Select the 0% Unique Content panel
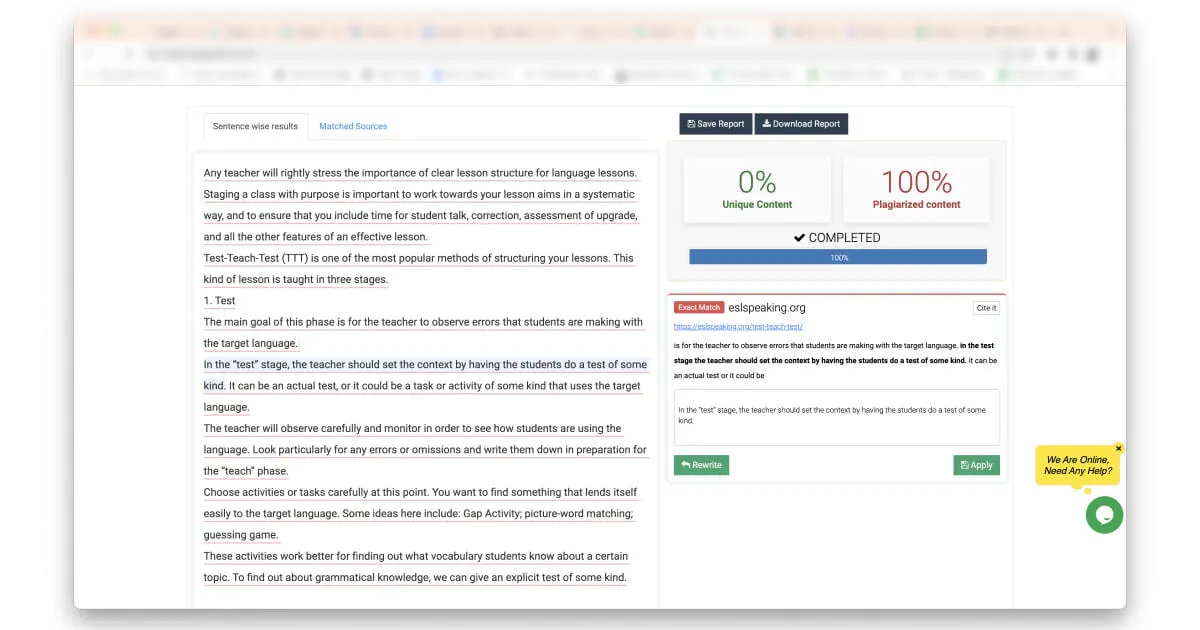 coord(757,188)
